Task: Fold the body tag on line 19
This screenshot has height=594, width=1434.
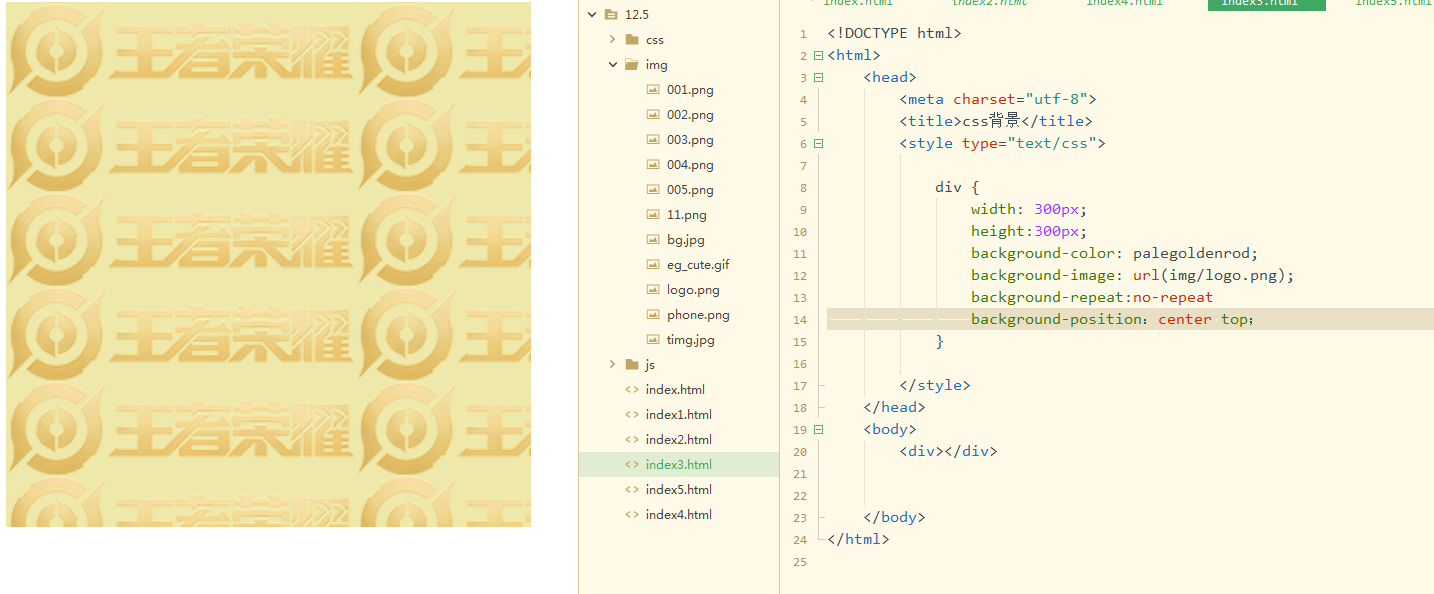Action: pos(818,430)
